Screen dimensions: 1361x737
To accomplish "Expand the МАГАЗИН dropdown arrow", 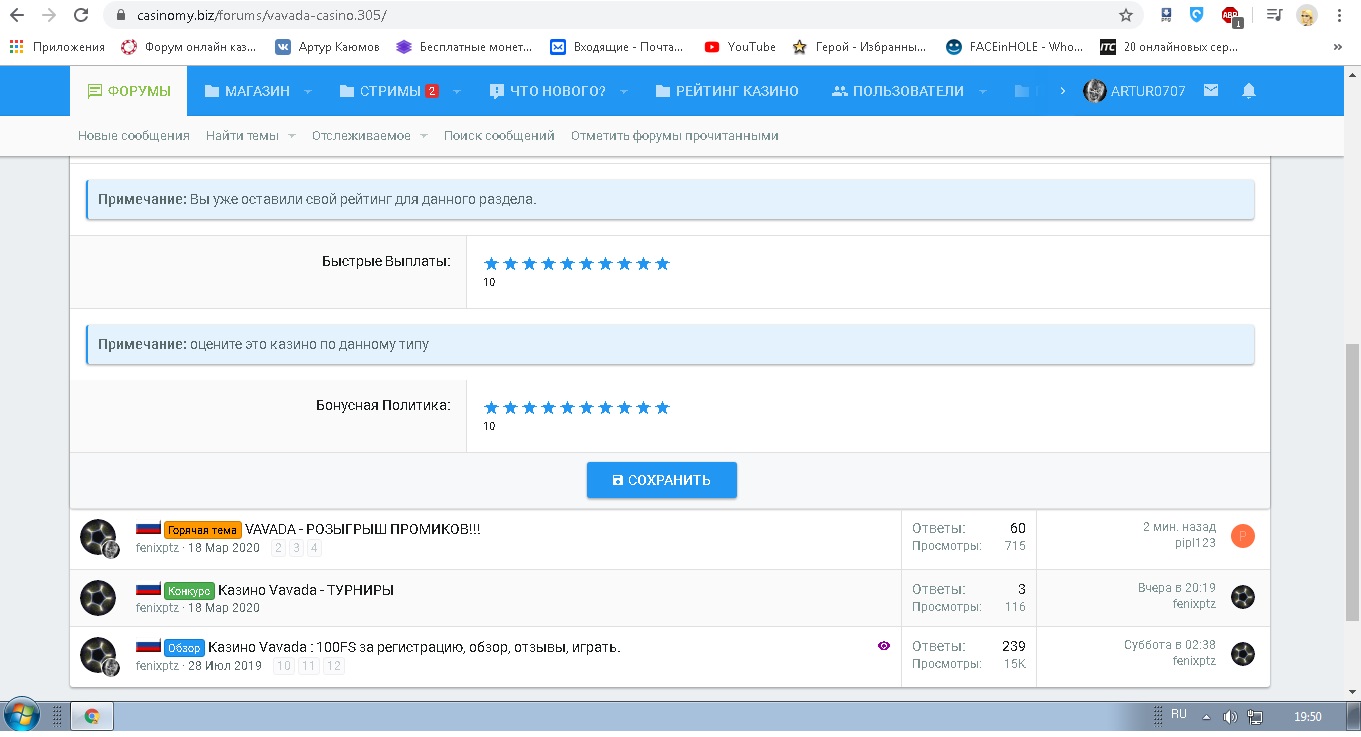I will 308,91.
